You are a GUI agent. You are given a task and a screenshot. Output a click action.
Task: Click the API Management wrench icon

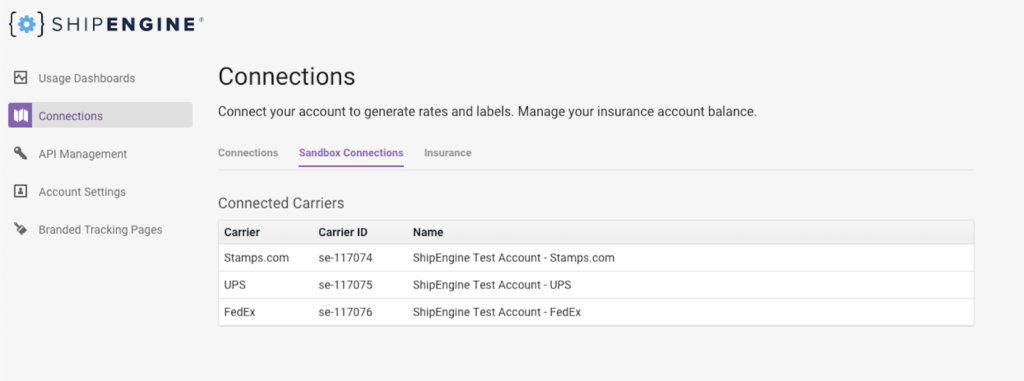(x=20, y=154)
